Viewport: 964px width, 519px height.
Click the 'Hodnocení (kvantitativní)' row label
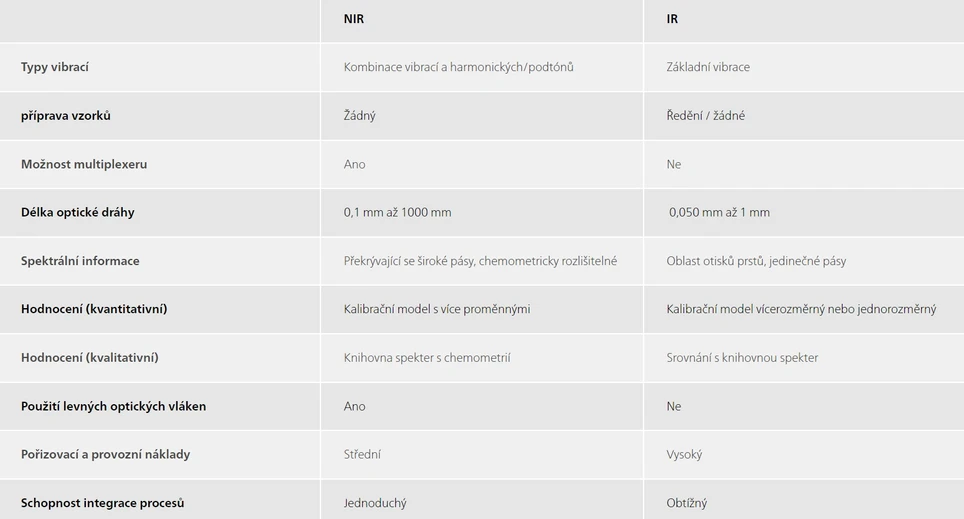(94, 309)
